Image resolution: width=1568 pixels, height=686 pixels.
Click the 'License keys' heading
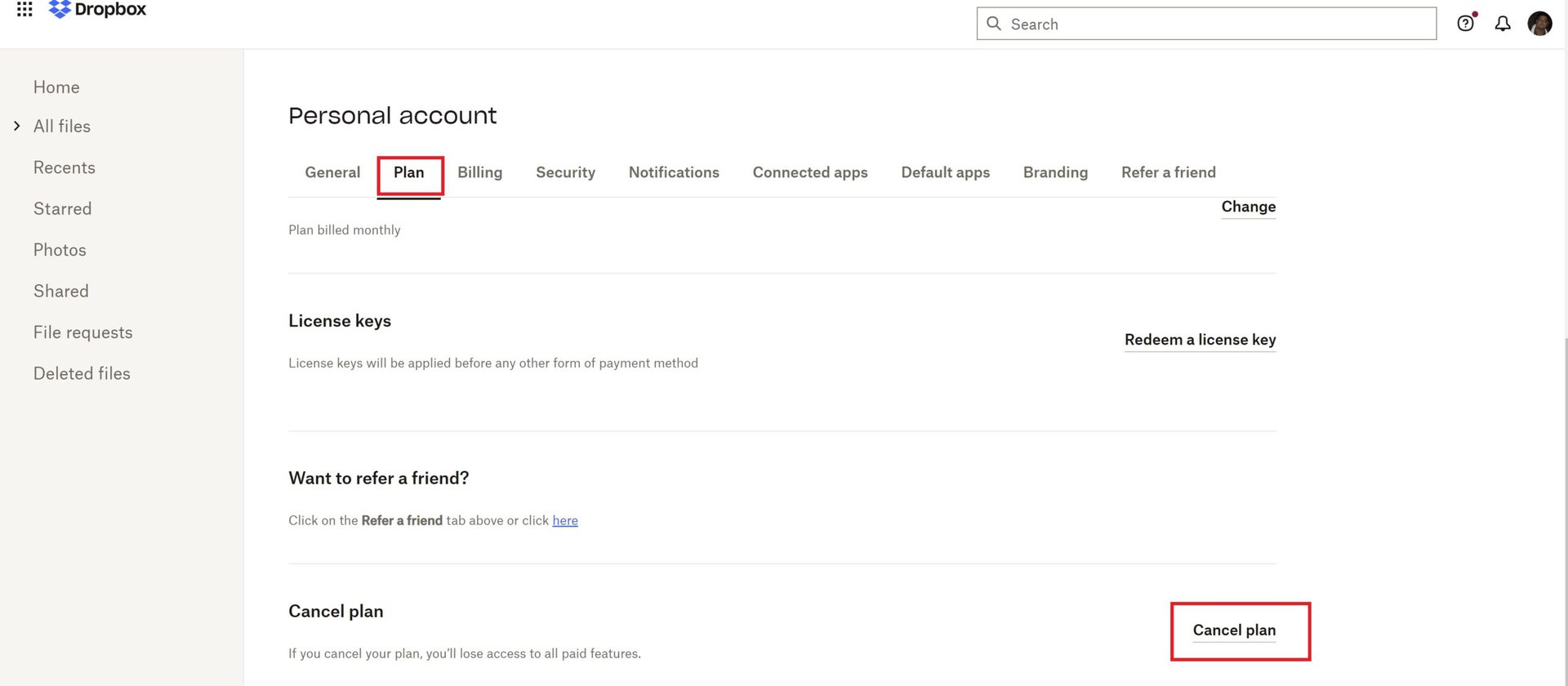tap(340, 321)
